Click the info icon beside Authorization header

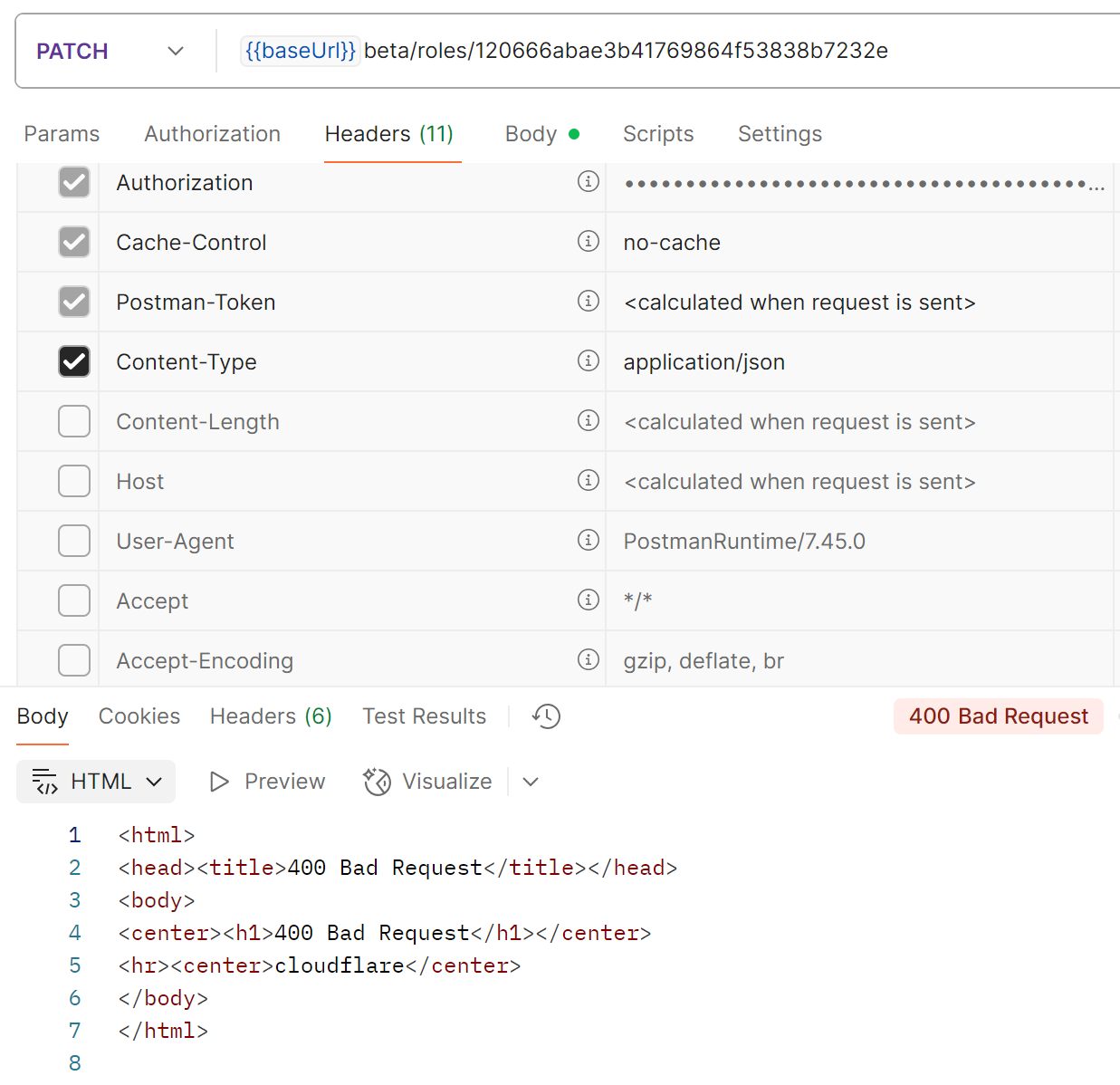coord(589,182)
